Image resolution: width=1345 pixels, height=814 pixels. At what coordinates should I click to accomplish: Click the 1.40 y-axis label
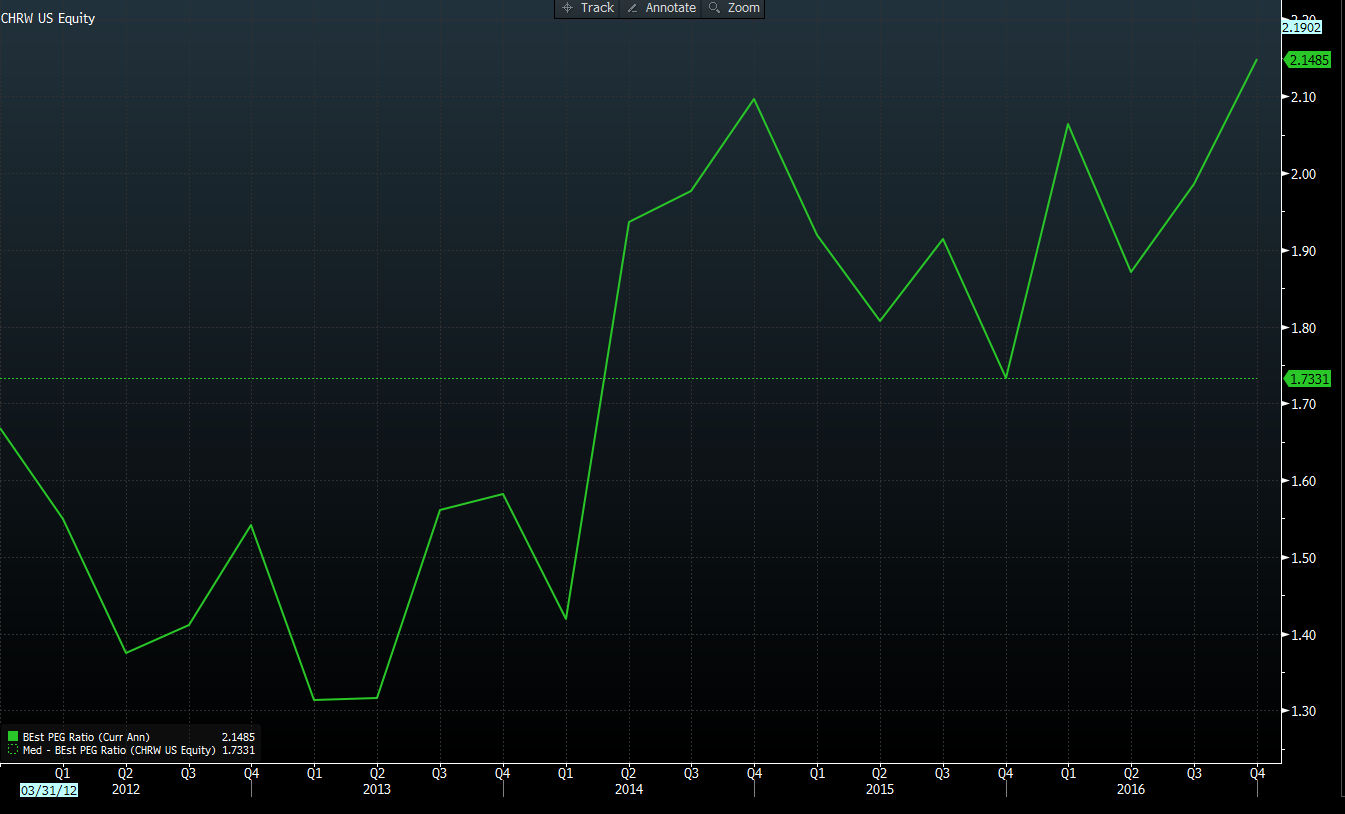[1302, 635]
